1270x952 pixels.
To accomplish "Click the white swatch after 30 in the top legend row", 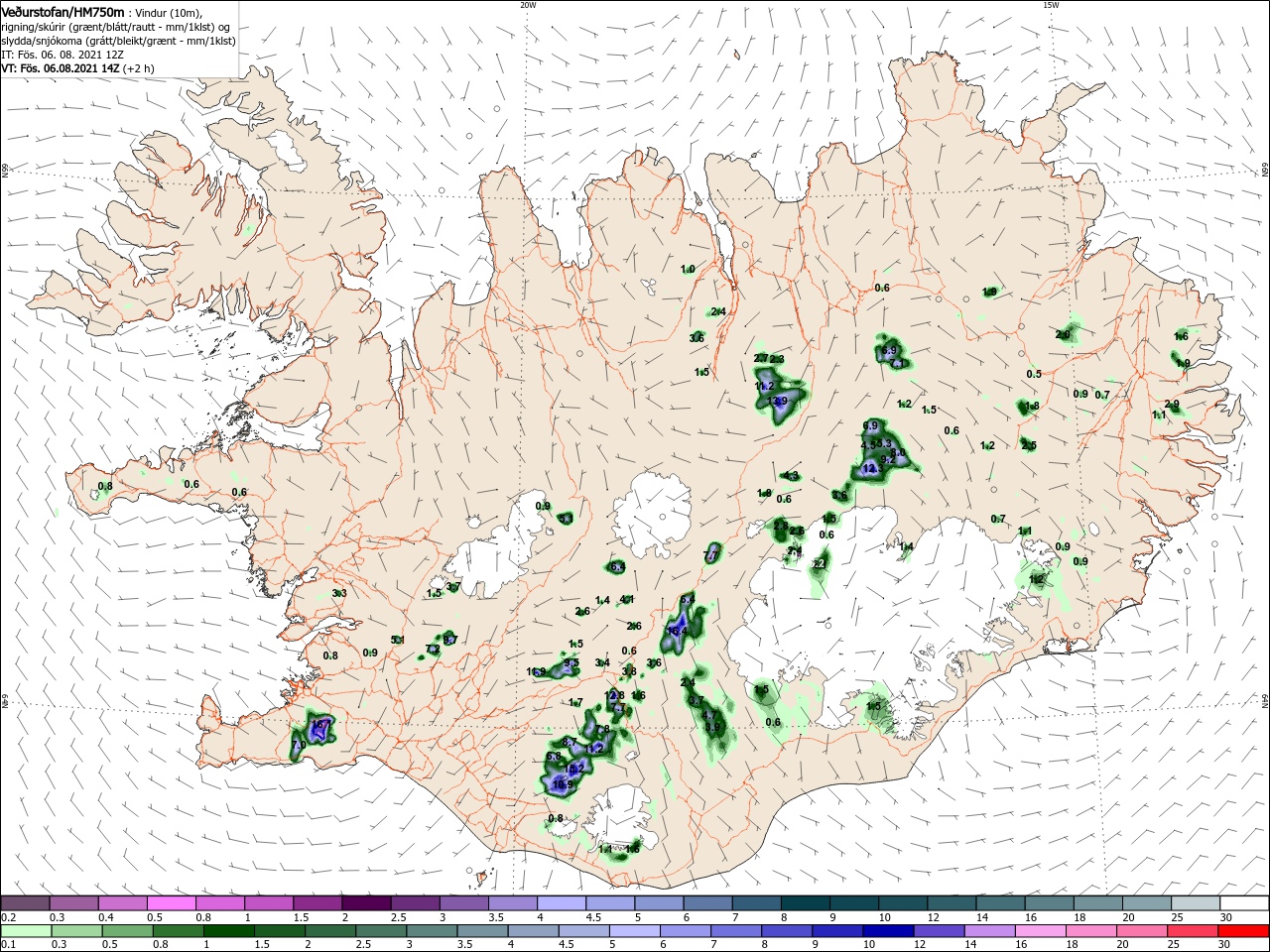I will [x=1244, y=903].
